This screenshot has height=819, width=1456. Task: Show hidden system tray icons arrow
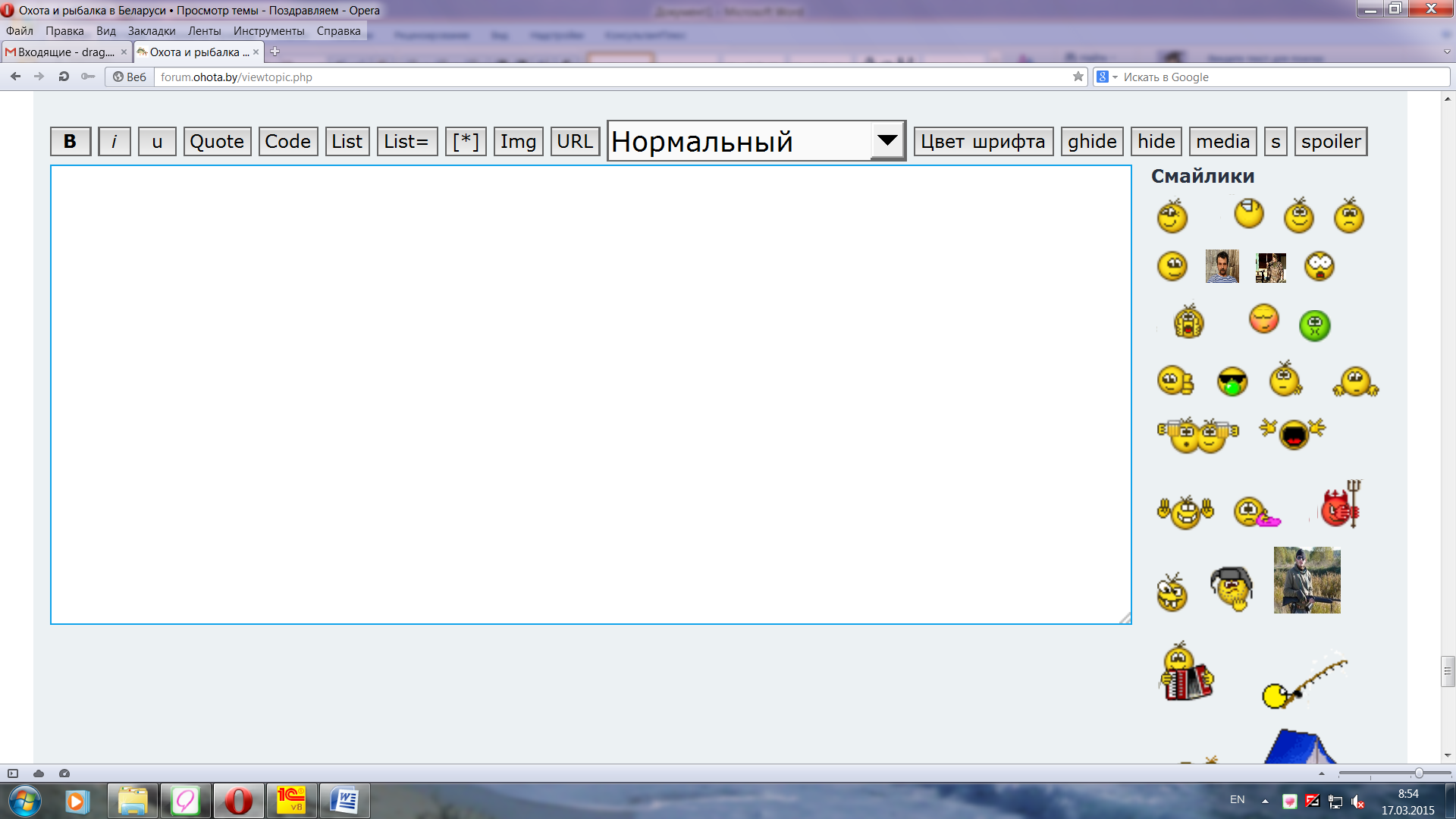[x=1265, y=801]
